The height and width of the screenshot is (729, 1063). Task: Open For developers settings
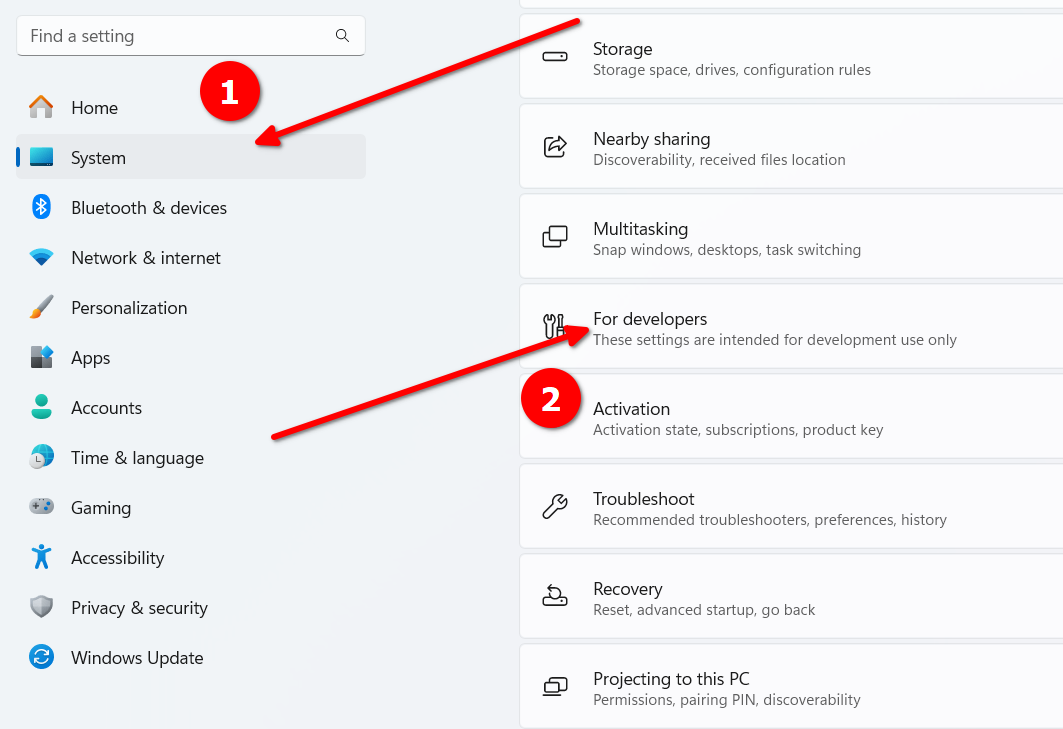tap(791, 327)
